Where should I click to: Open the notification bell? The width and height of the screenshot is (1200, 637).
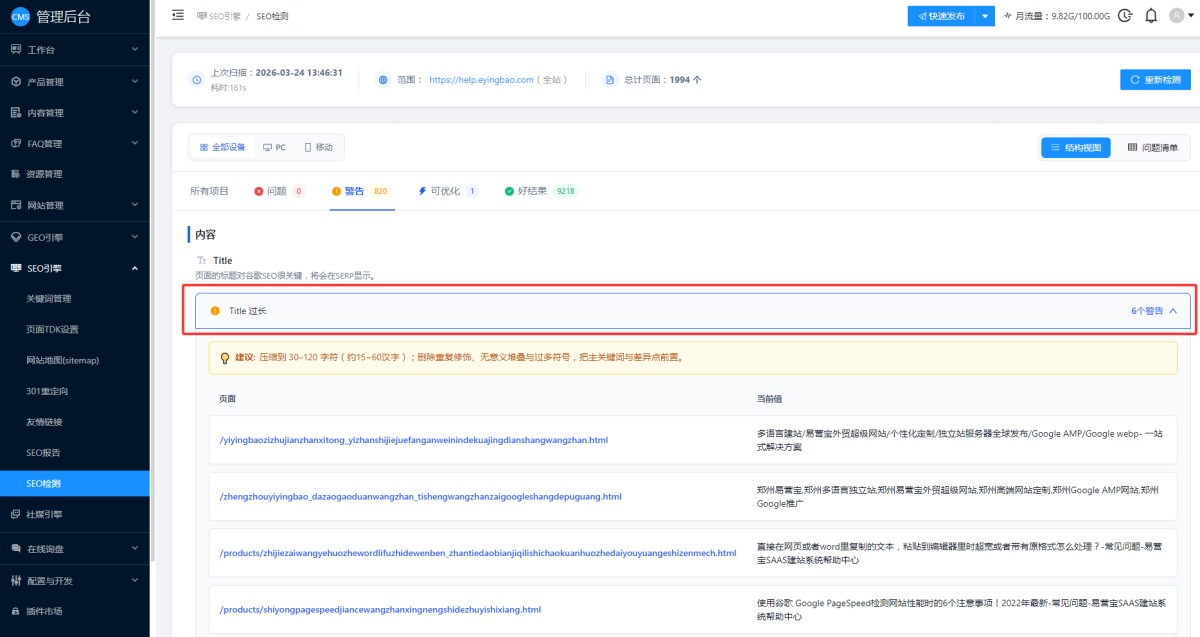point(1151,16)
